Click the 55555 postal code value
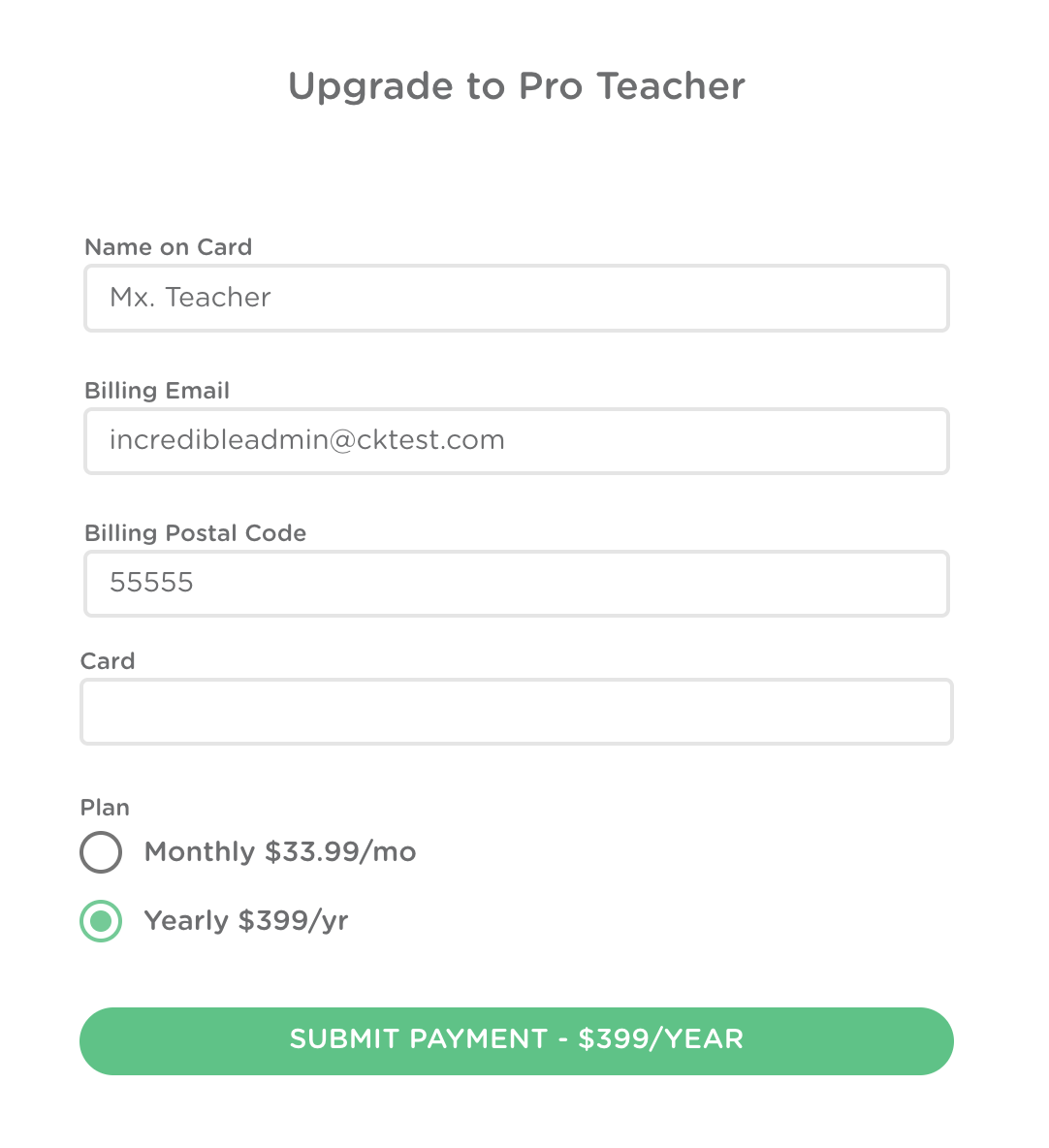Screen dimensions: 1049x1148 150,583
